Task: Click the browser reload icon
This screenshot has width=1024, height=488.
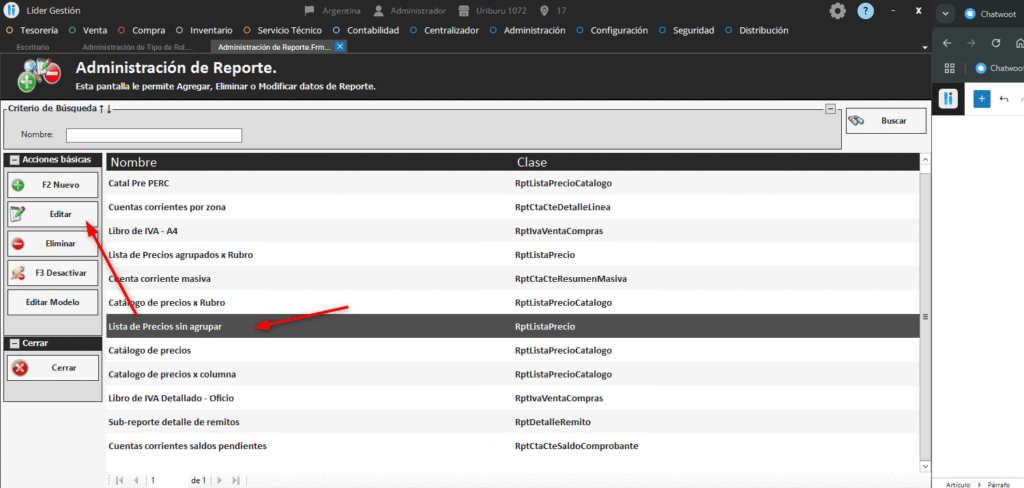Action: (996, 43)
